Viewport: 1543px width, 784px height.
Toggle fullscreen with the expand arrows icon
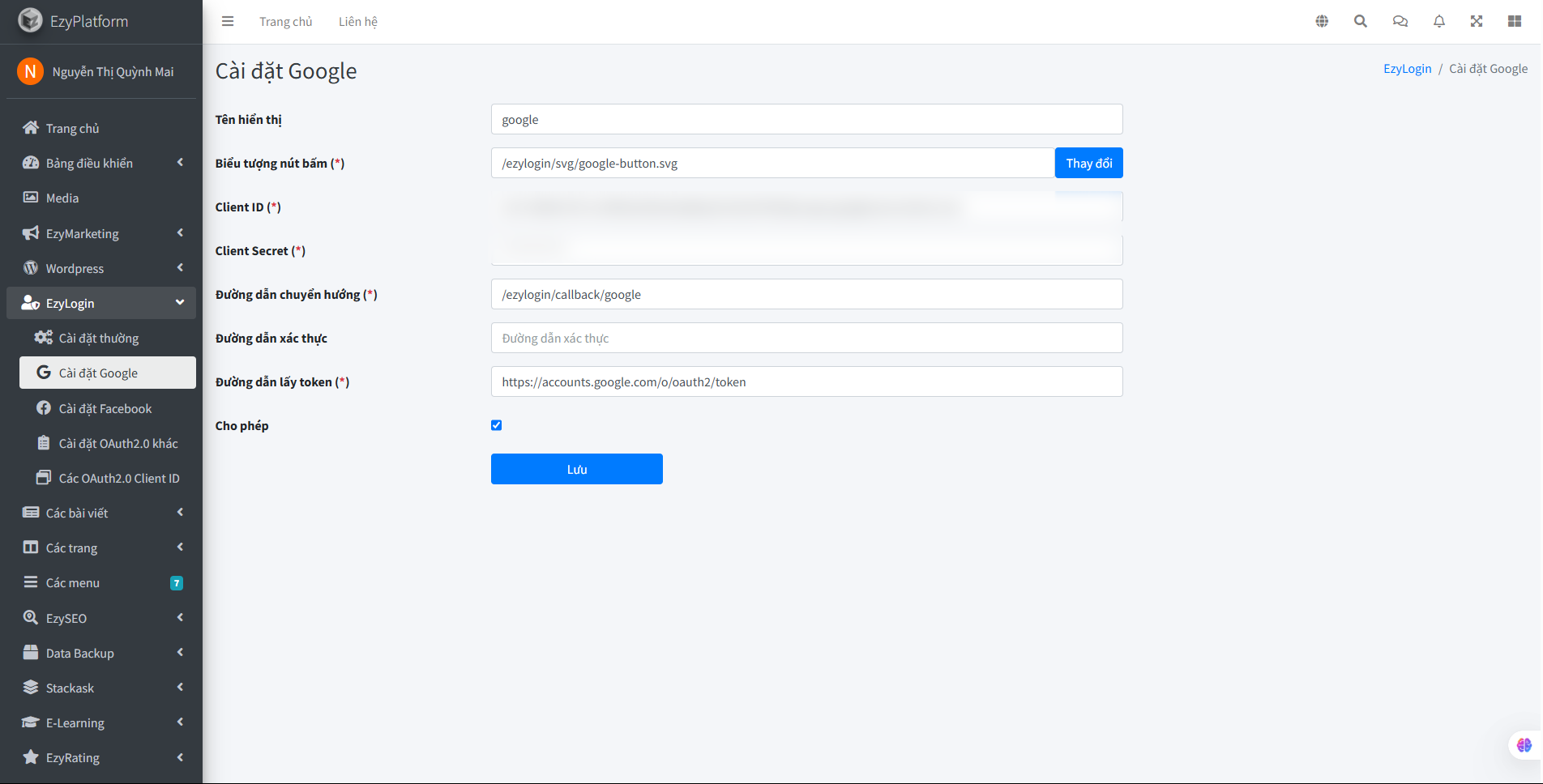tap(1477, 21)
